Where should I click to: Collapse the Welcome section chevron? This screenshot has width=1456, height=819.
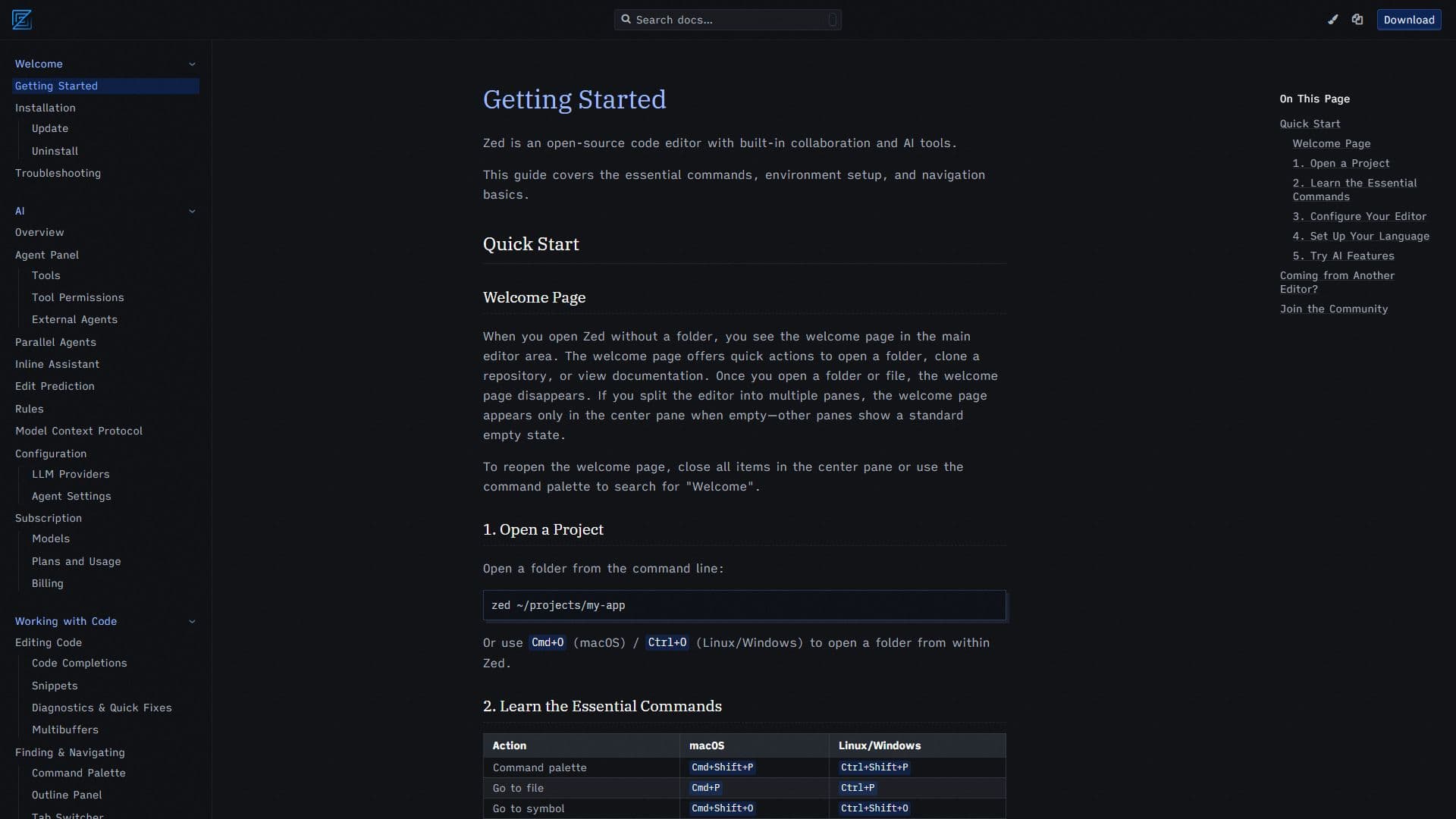(x=192, y=64)
